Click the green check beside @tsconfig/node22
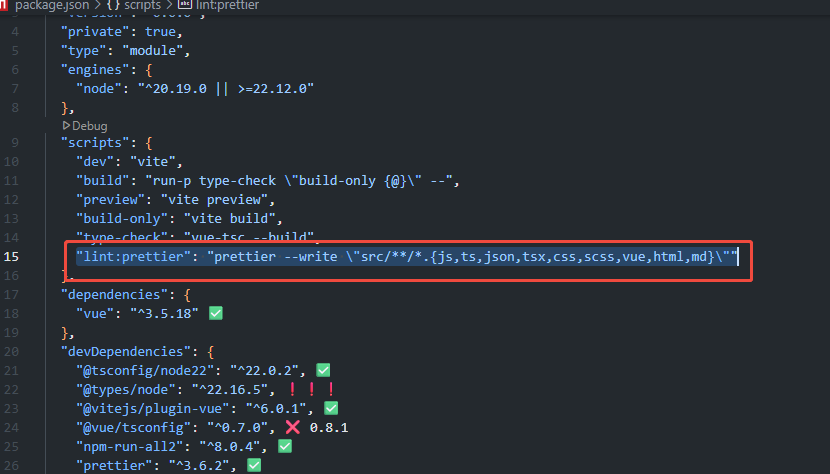Viewport: 830px width, 474px height. (x=323, y=370)
